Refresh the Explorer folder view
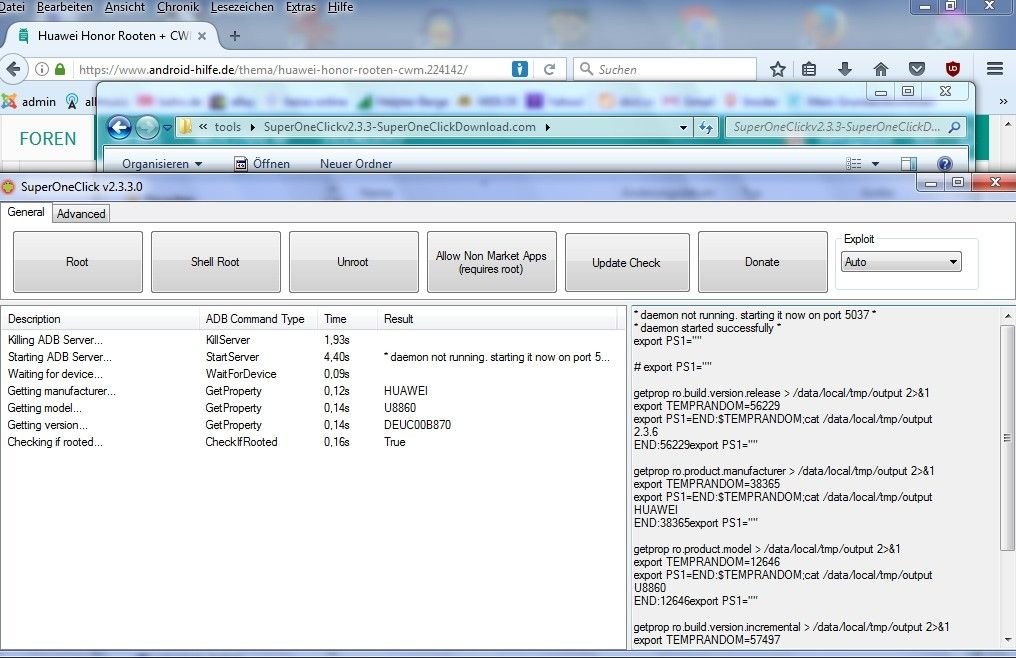 pyautogui.click(x=706, y=128)
